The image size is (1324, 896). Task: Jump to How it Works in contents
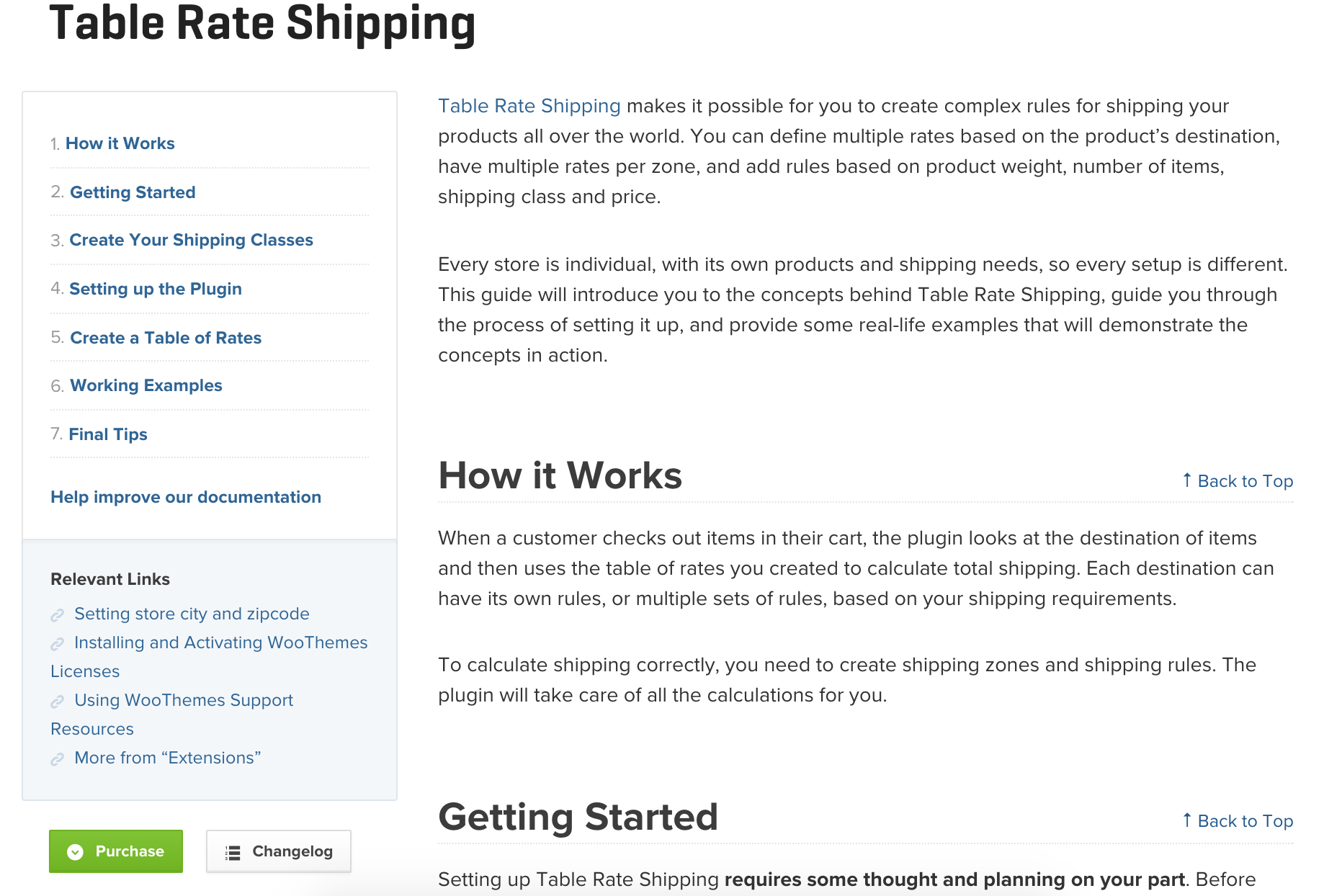[x=120, y=143]
